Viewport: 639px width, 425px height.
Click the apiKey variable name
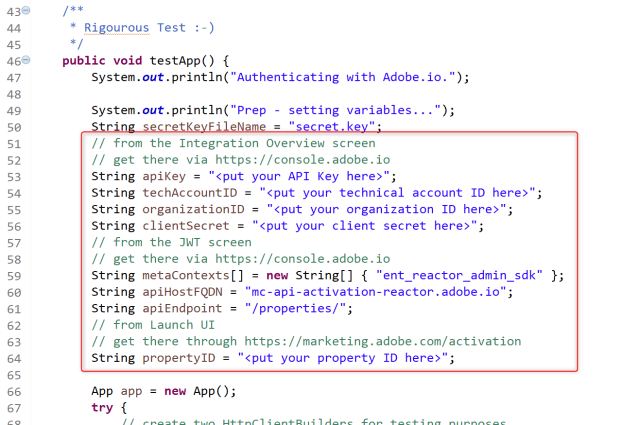(164, 176)
